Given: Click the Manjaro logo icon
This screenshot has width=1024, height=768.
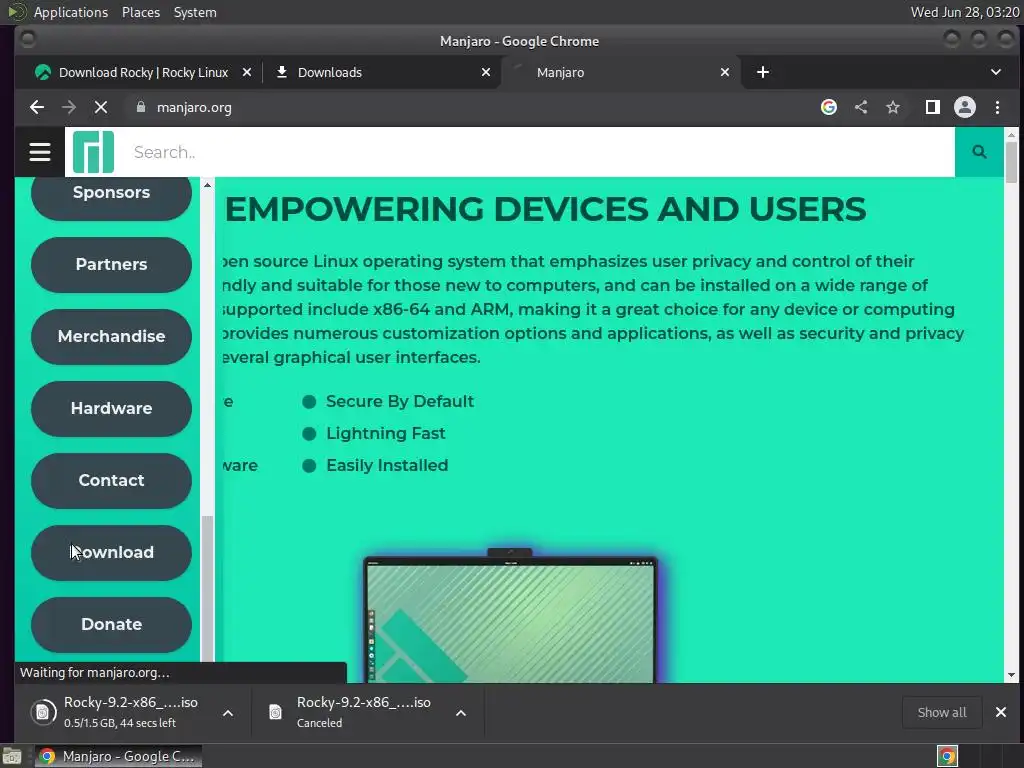Looking at the screenshot, I should pos(93,152).
